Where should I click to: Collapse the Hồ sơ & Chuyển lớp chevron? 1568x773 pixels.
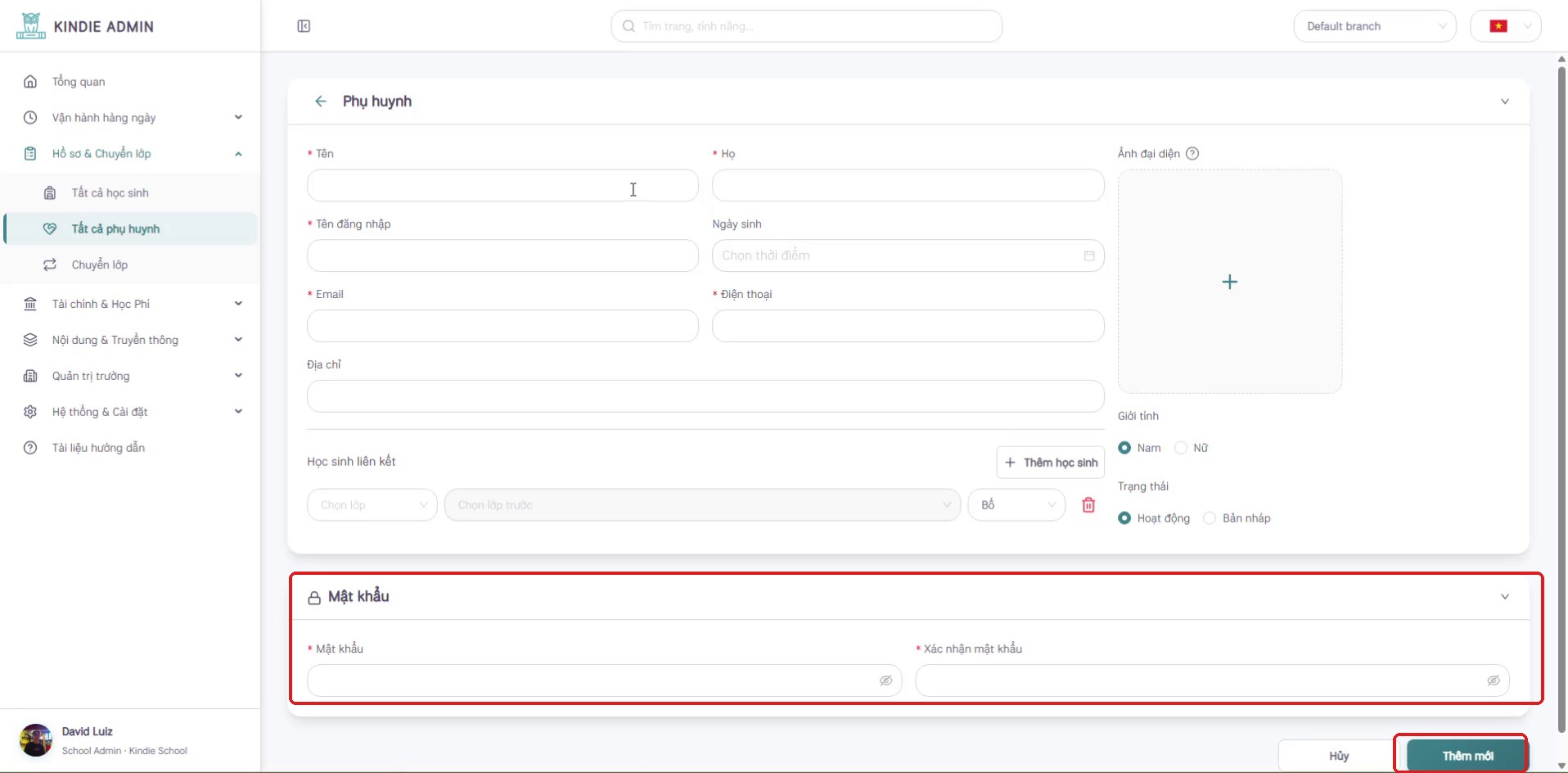(238, 153)
